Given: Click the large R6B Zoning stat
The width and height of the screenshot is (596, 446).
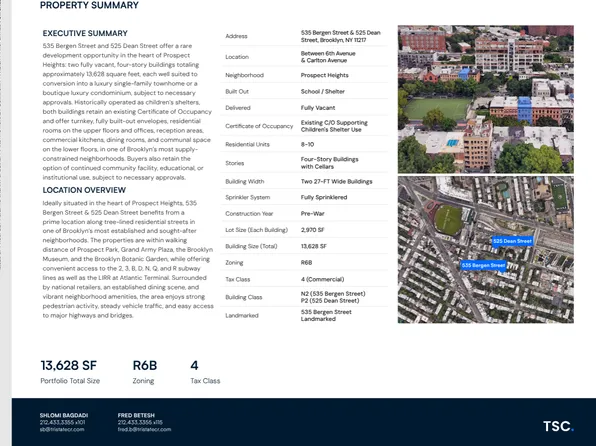Looking at the screenshot, I should pos(145,365).
